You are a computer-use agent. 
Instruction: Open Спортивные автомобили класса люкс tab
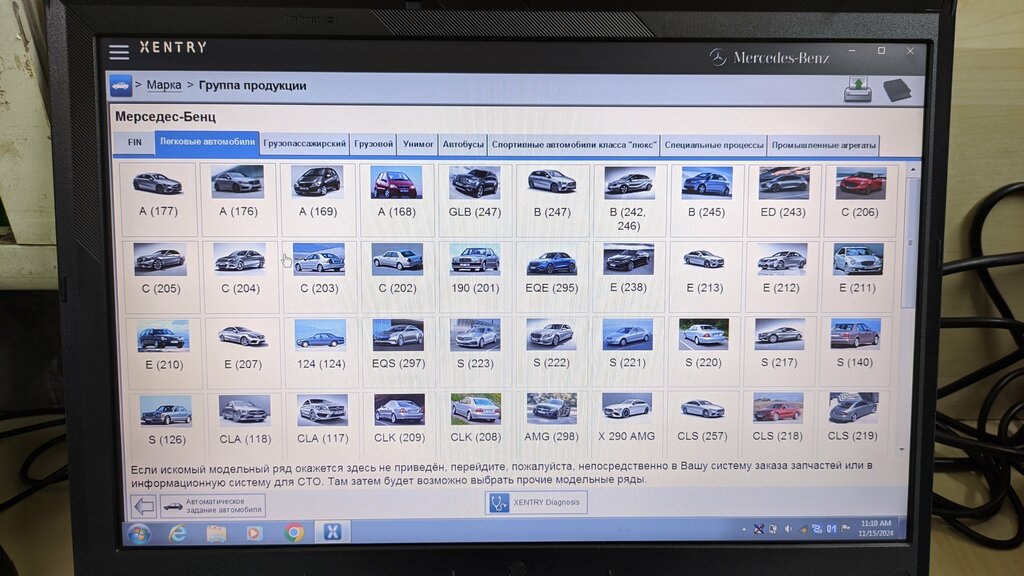(x=573, y=145)
